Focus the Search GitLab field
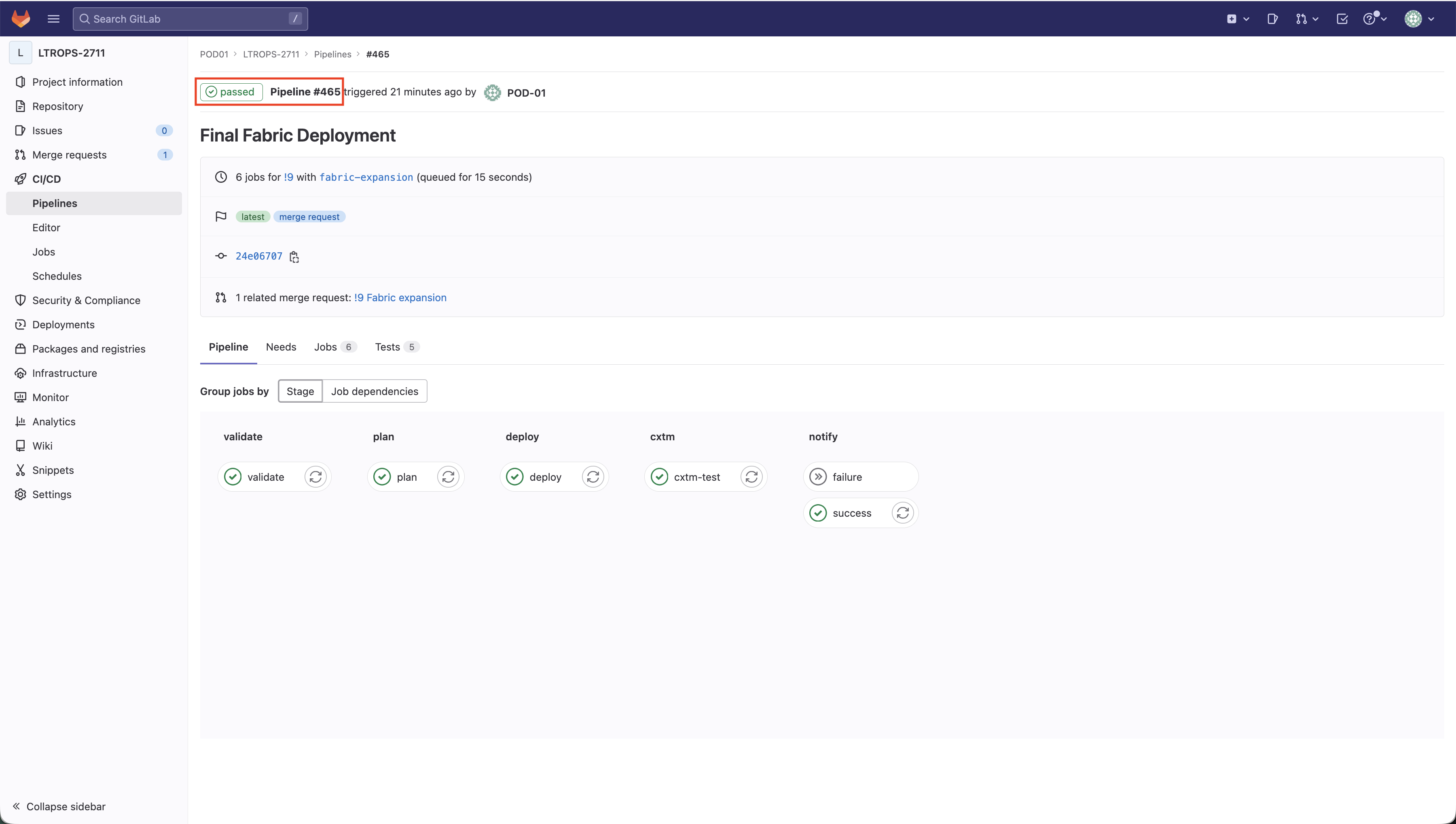1456x824 pixels. coord(190,19)
